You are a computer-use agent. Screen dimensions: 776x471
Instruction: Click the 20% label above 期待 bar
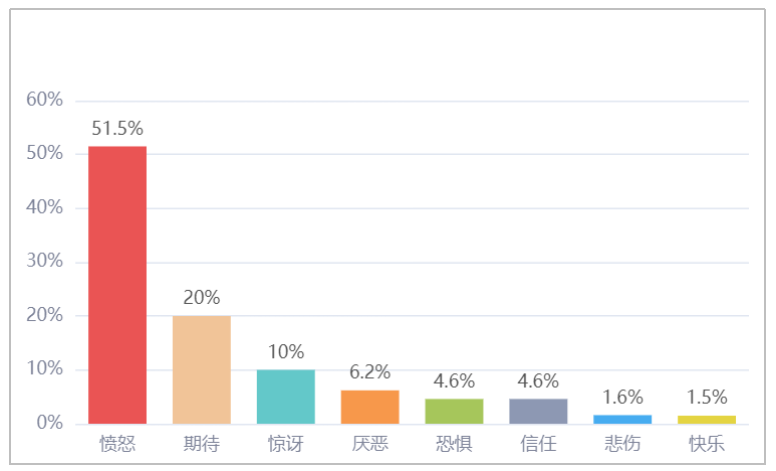tap(201, 297)
